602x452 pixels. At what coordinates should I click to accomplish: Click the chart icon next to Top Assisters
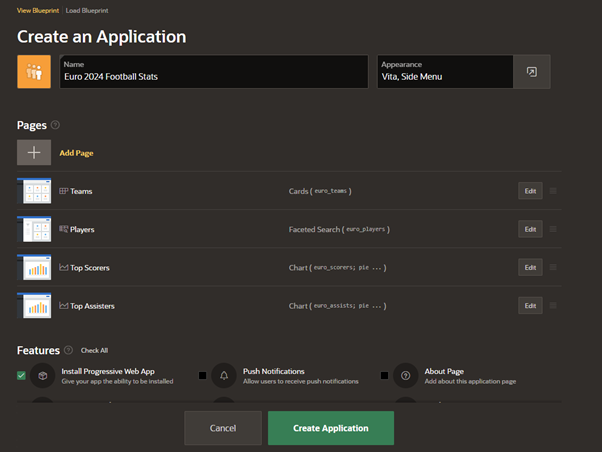point(63,306)
